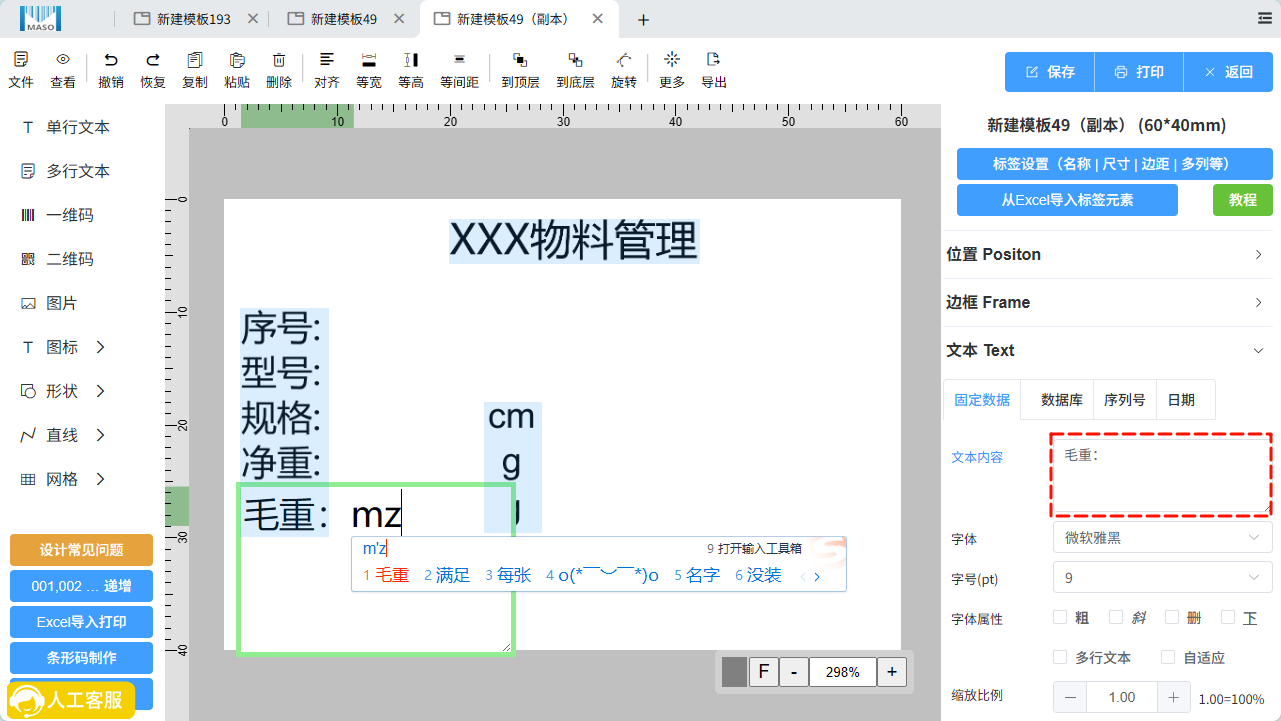Viewport: 1281px width, 721px height.
Task: Rotate element with 旋转 icon
Action: 624,60
